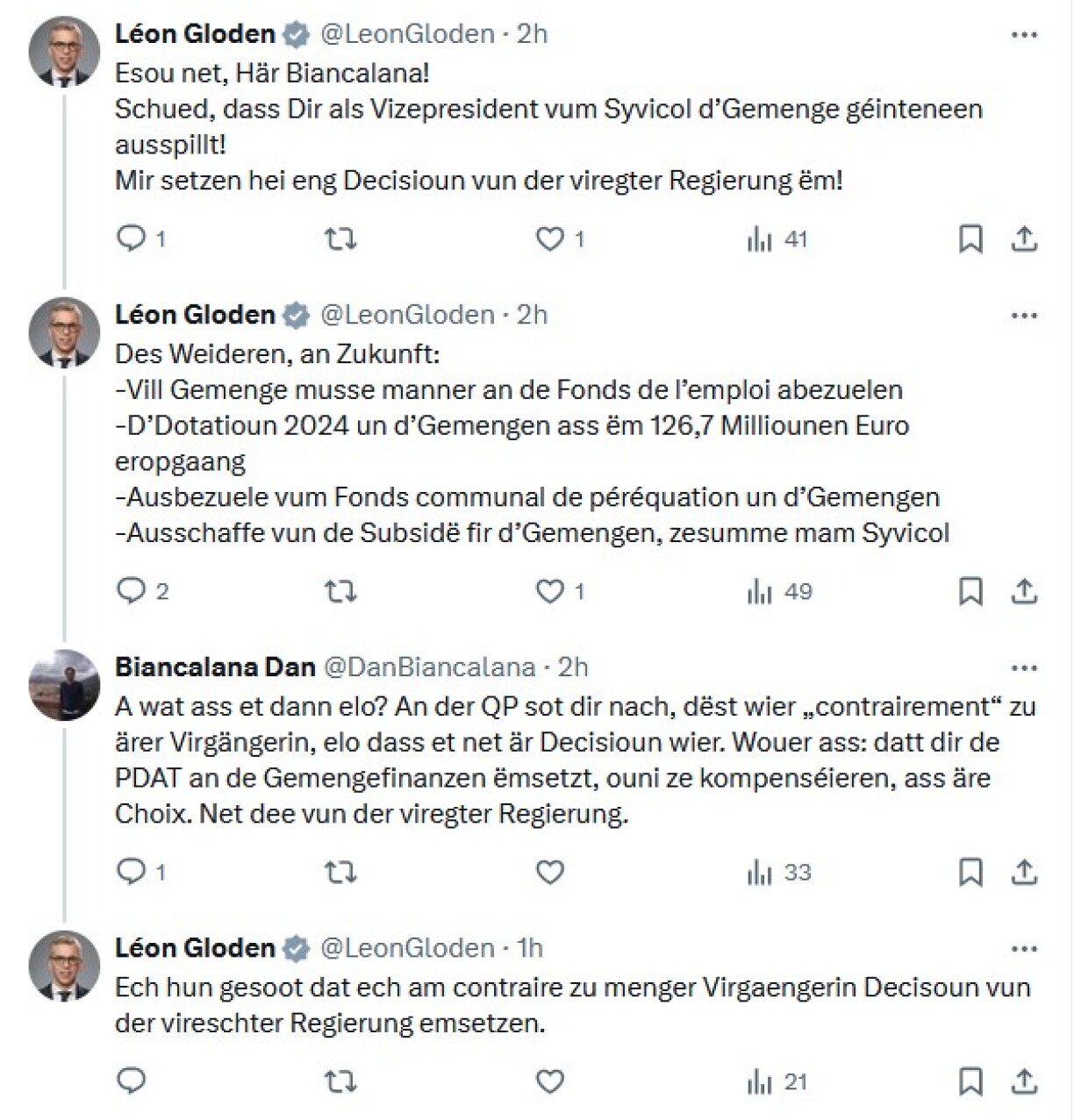Open more options on the first tweet
This screenshot has width=1074, height=1120.
click(1024, 35)
